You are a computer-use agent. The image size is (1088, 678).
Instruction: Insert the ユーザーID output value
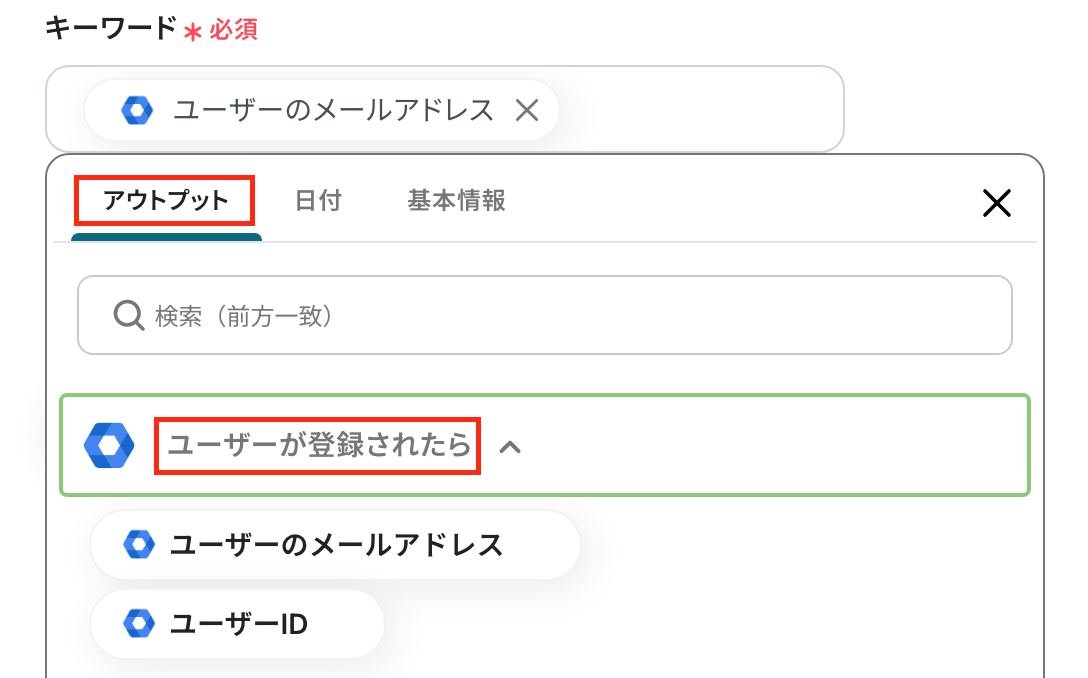click(x=238, y=625)
